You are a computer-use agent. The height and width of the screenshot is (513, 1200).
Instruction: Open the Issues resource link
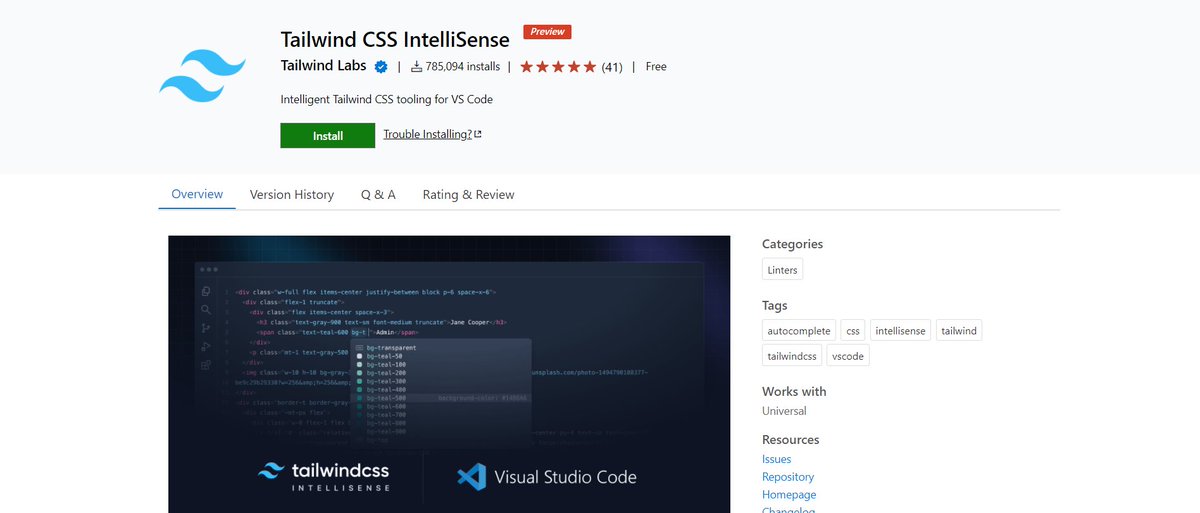(x=777, y=459)
